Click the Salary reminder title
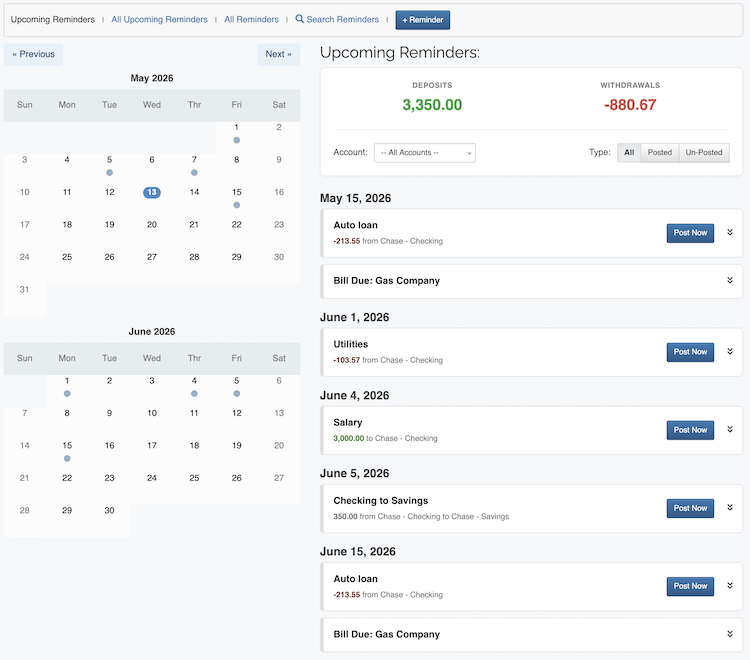The height and width of the screenshot is (660, 750). click(348, 422)
